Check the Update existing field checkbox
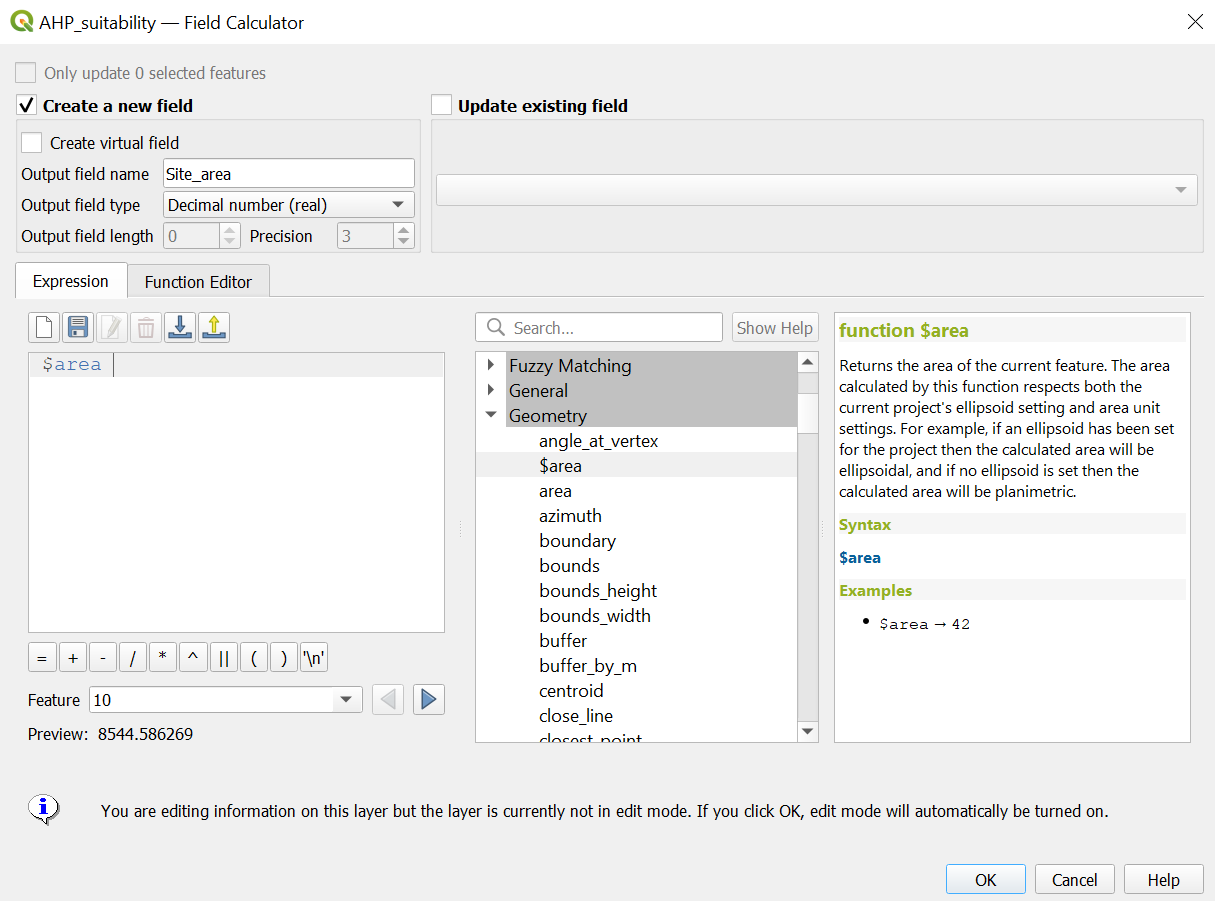This screenshot has height=901, width=1215. [x=441, y=106]
